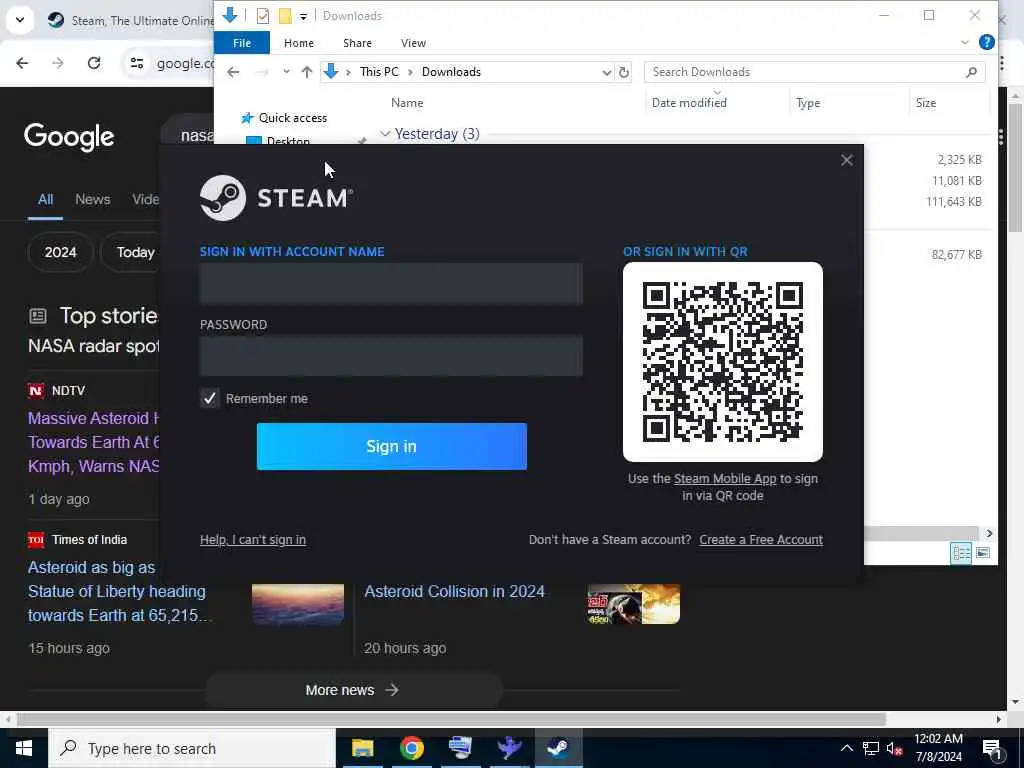Click This PC in the address breadcrumb

click(379, 72)
